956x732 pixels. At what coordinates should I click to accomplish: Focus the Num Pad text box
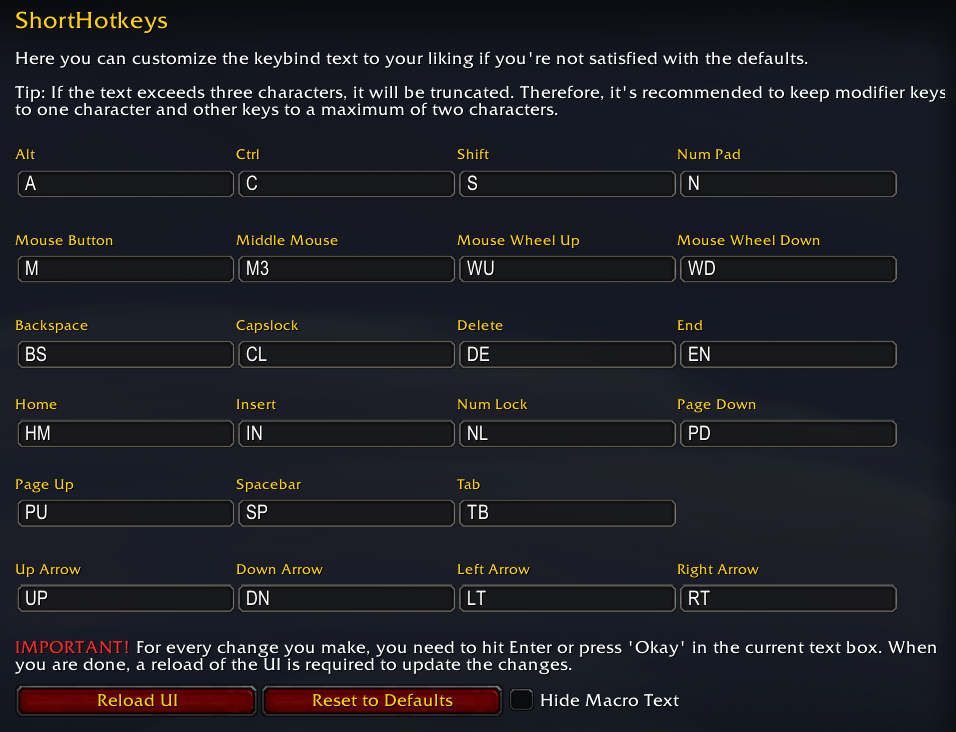coord(788,184)
